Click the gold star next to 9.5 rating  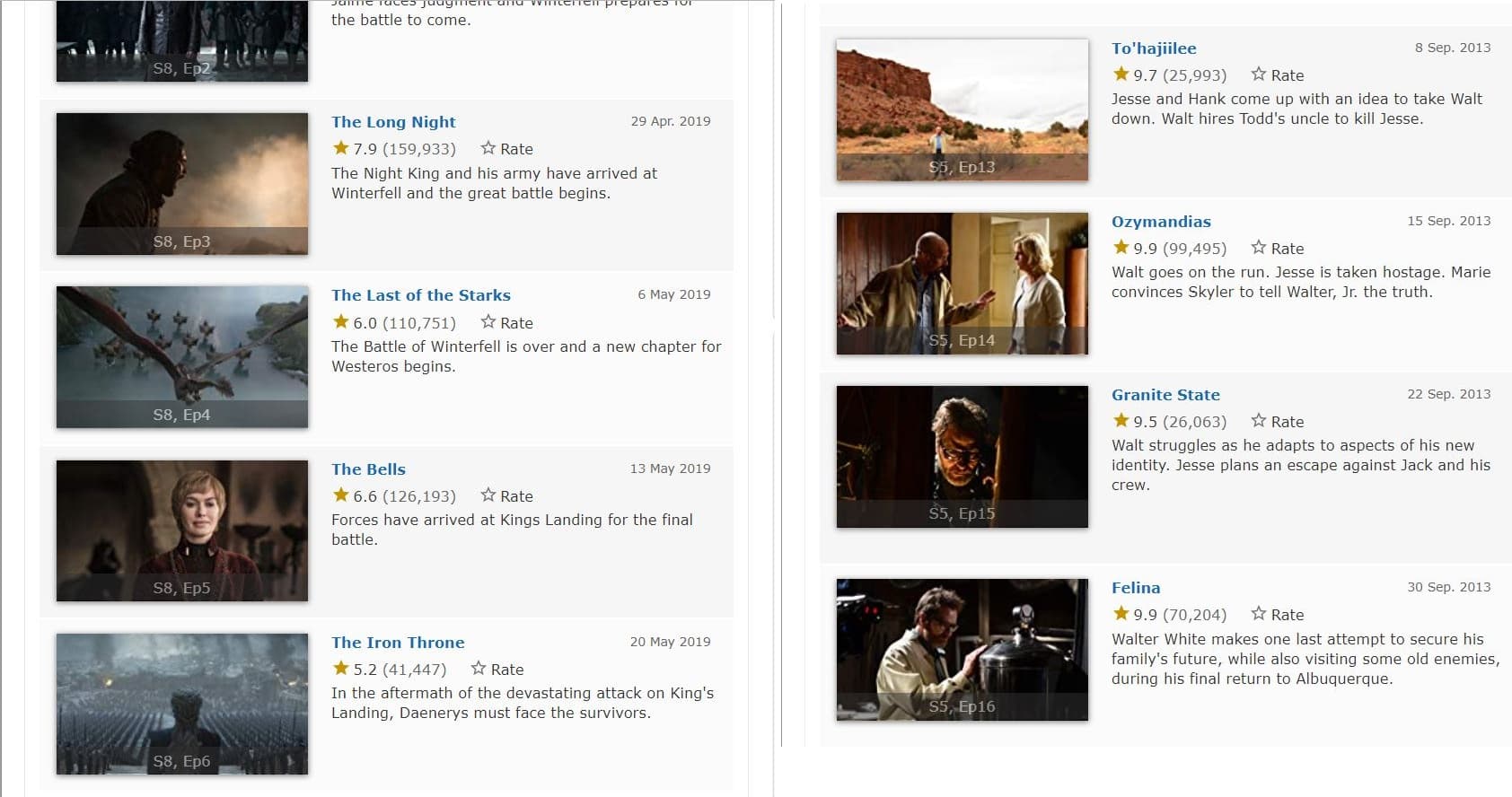click(1121, 421)
